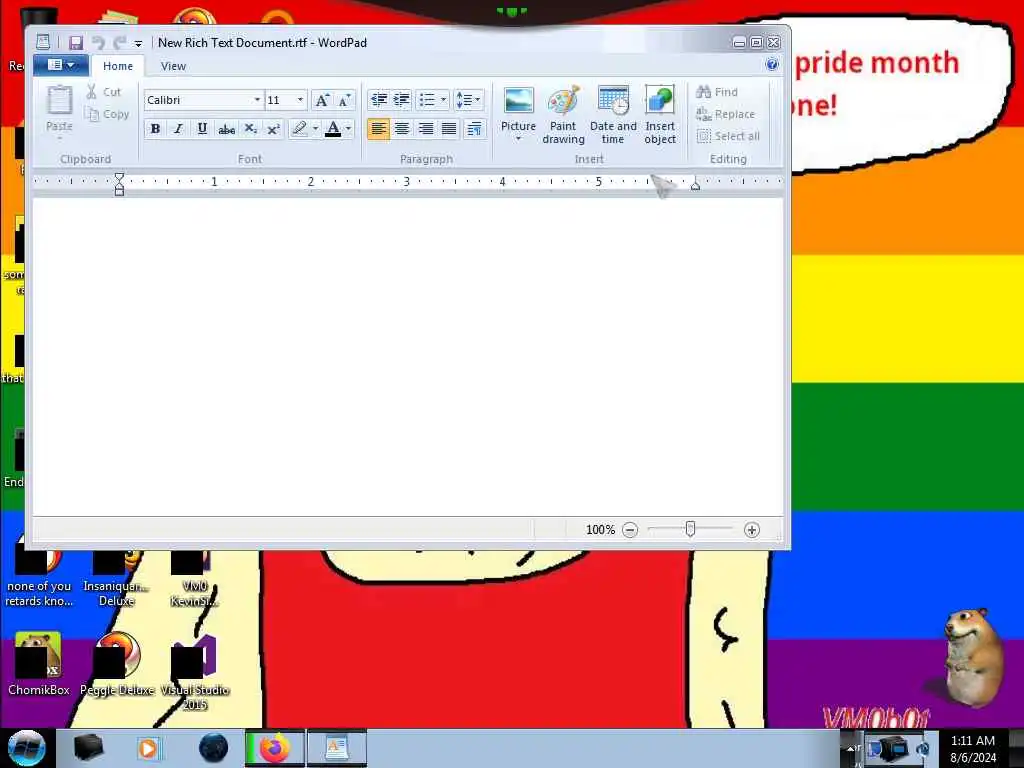Open Firefox from the taskbar
The width and height of the screenshot is (1024, 768).
coord(274,748)
